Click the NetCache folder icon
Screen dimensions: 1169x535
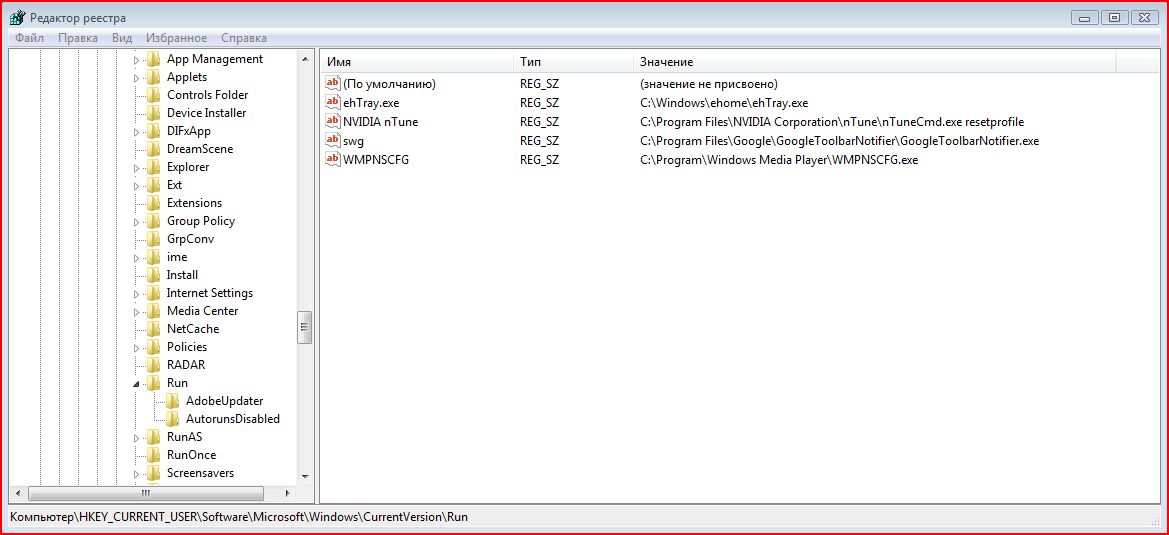tap(154, 329)
